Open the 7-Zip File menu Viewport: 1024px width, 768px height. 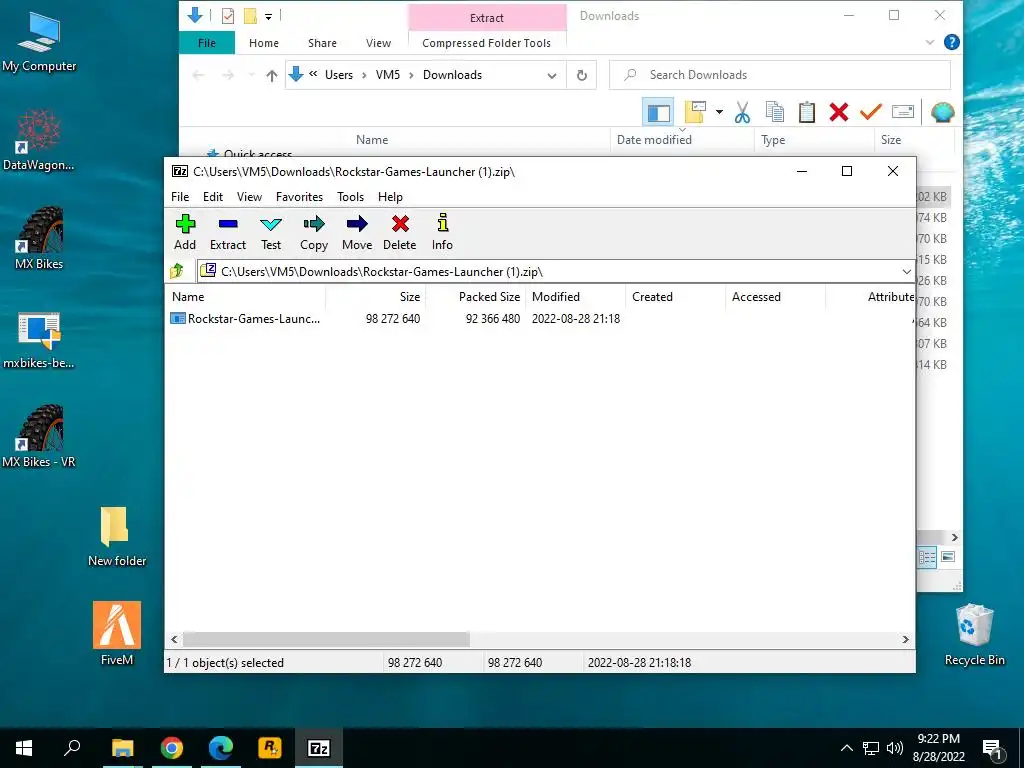[x=180, y=197]
